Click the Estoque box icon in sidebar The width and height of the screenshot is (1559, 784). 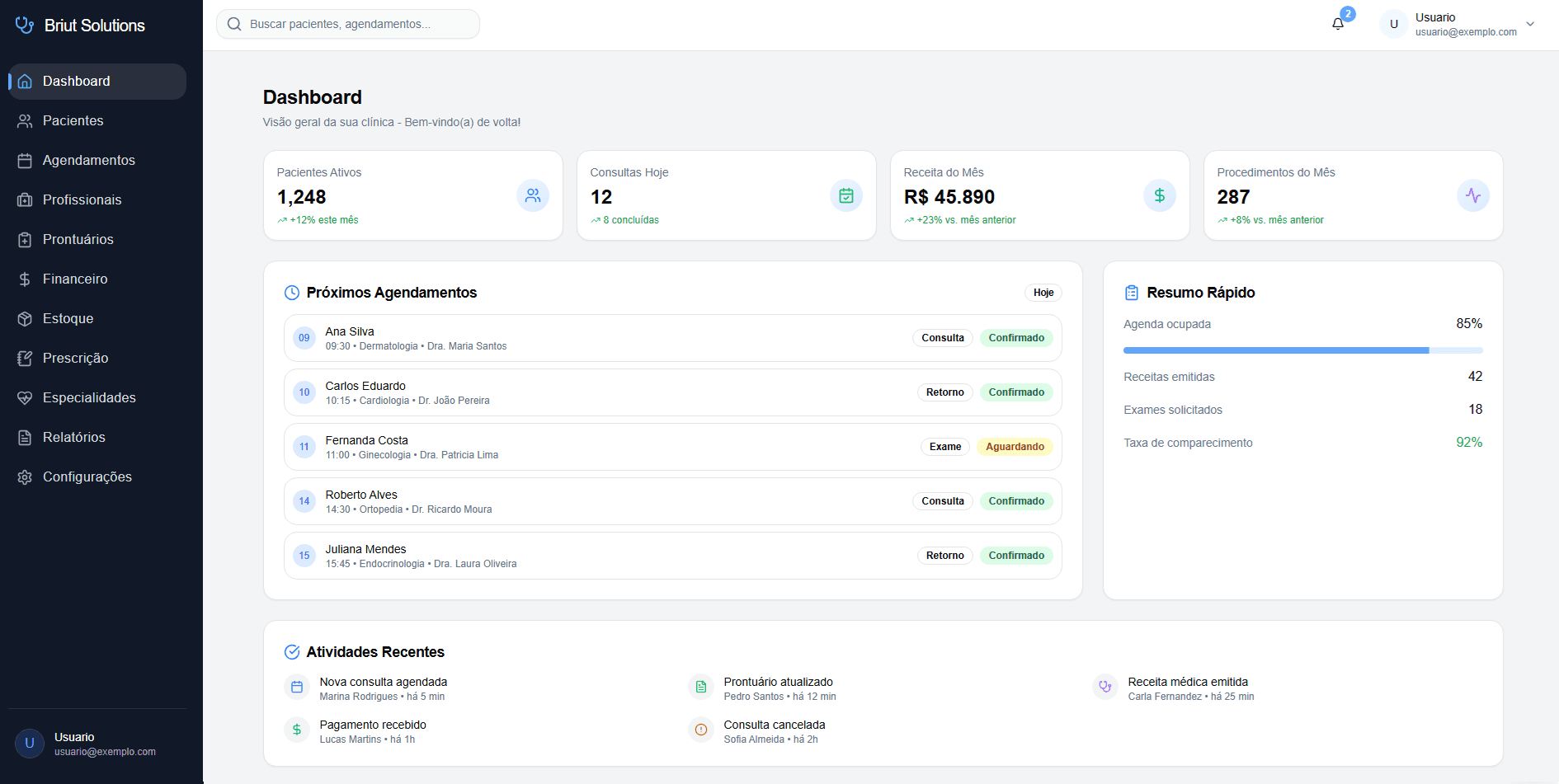coord(25,318)
